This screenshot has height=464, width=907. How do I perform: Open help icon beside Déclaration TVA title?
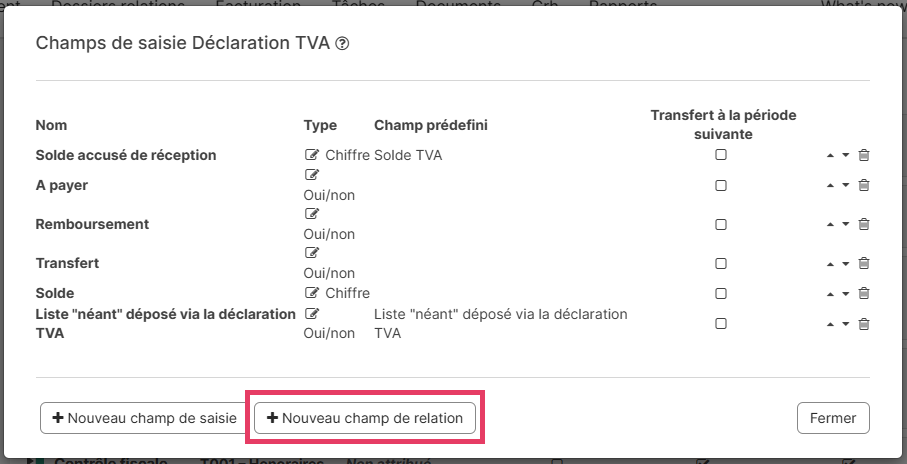pos(342,44)
